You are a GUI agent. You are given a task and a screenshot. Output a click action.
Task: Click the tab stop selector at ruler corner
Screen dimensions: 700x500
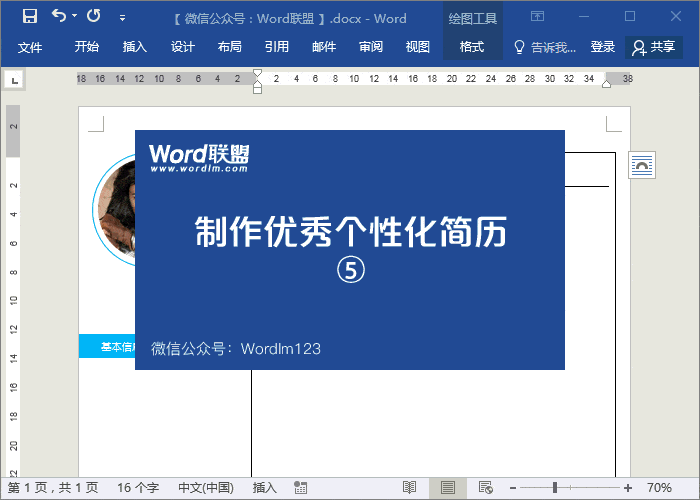[x=14, y=80]
